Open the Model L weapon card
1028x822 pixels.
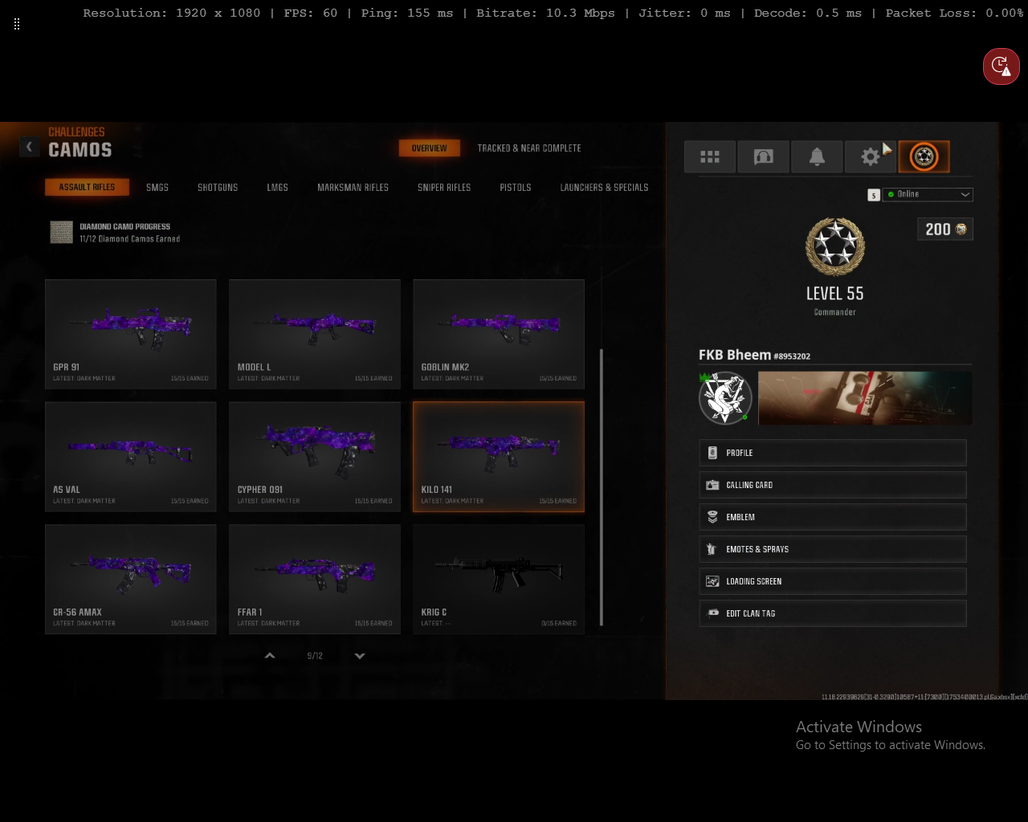tap(315, 334)
